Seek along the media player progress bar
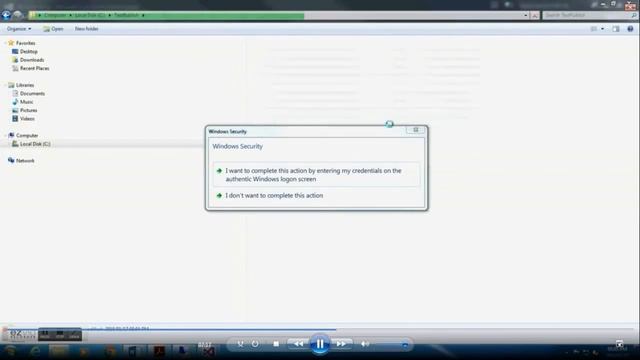640x360 pixels. point(320,329)
